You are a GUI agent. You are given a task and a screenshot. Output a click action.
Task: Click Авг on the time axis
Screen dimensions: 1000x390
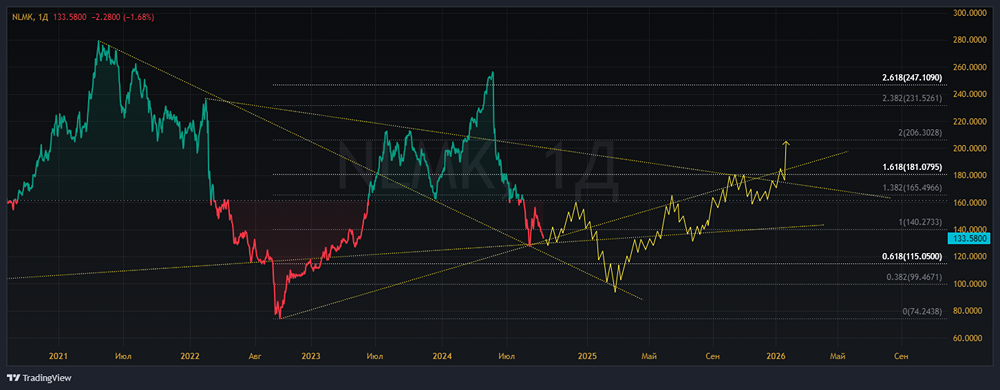click(x=255, y=356)
